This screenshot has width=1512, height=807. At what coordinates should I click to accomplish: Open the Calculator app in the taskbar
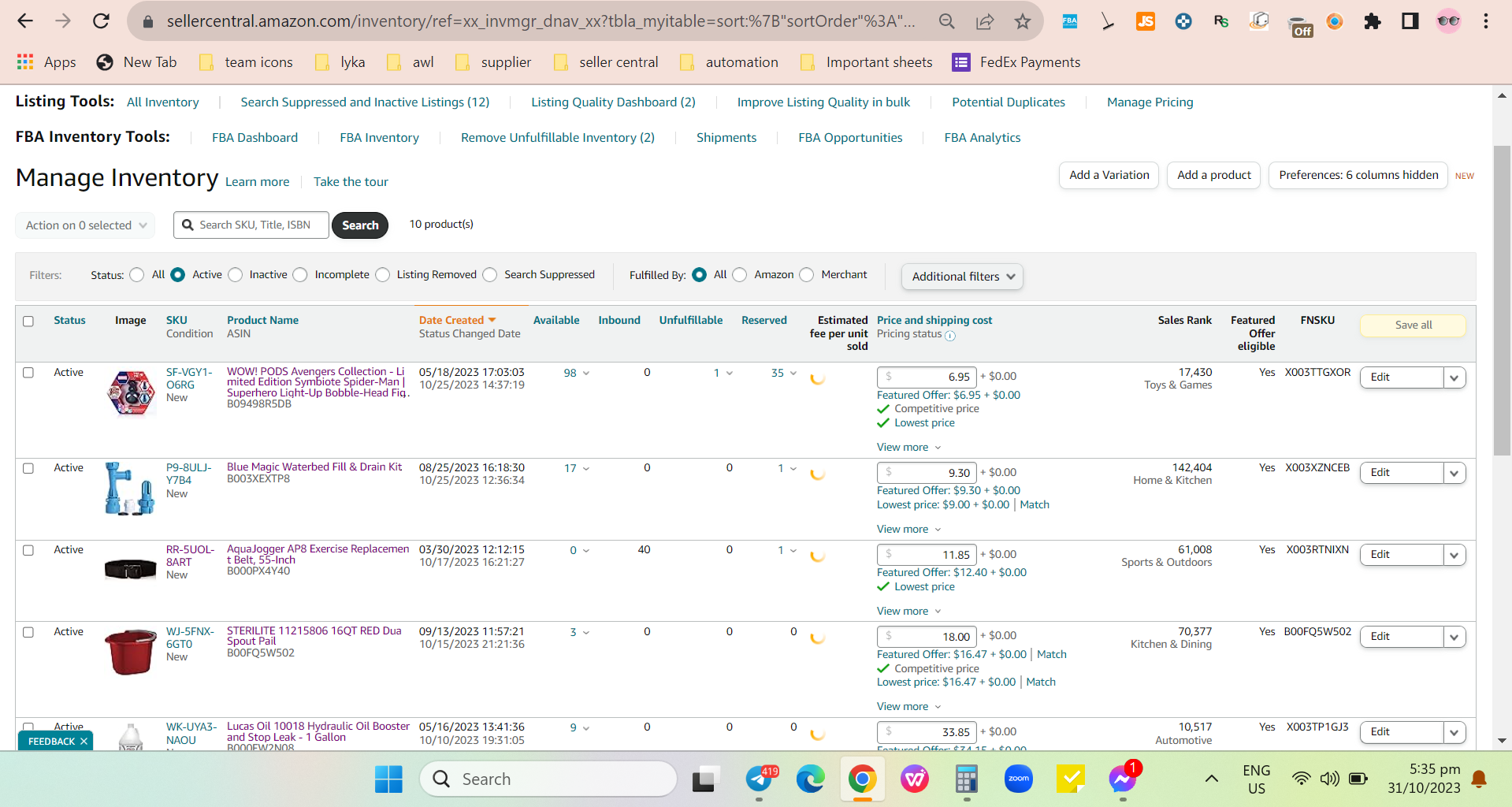pos(967,779)
